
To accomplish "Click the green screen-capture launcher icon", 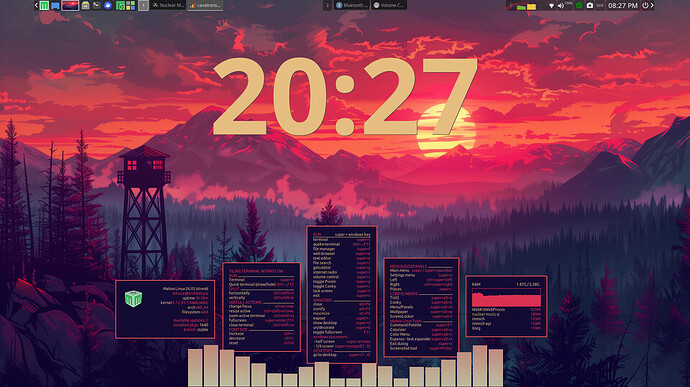I will pyautogui.click(x=120, y=6).
